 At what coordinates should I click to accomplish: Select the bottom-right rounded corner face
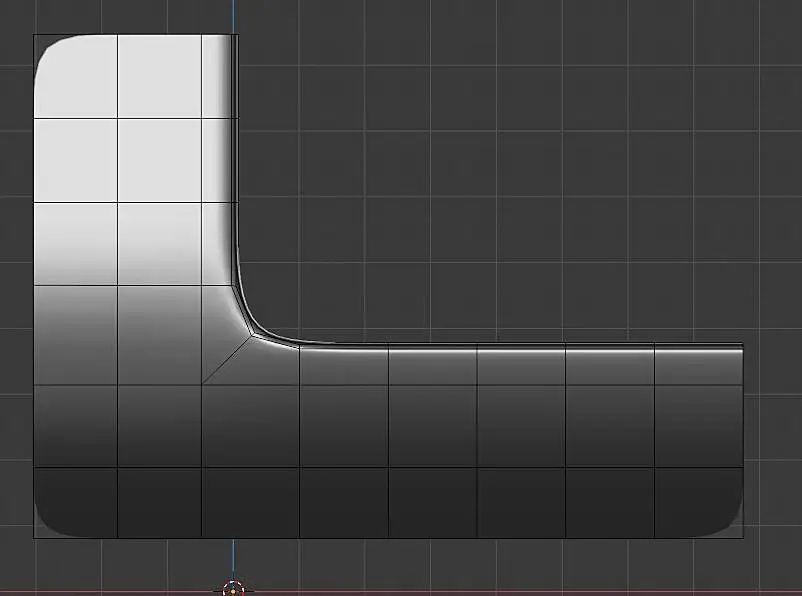pos(699,502)
